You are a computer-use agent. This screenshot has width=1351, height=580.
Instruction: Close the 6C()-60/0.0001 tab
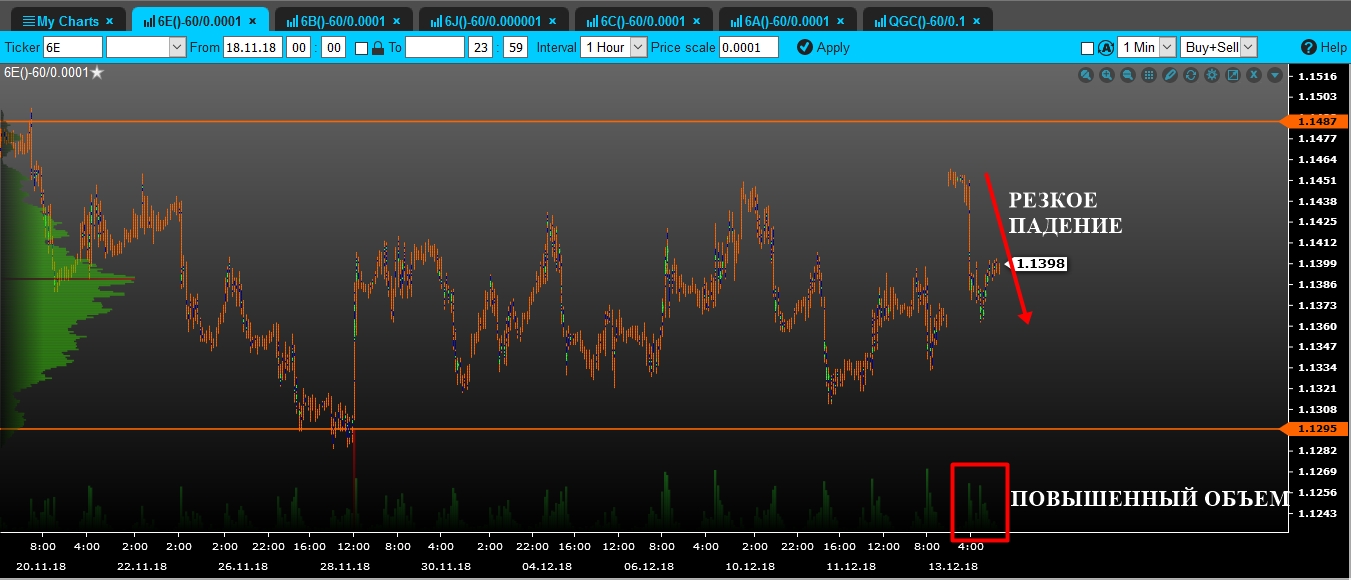[696, 21]
